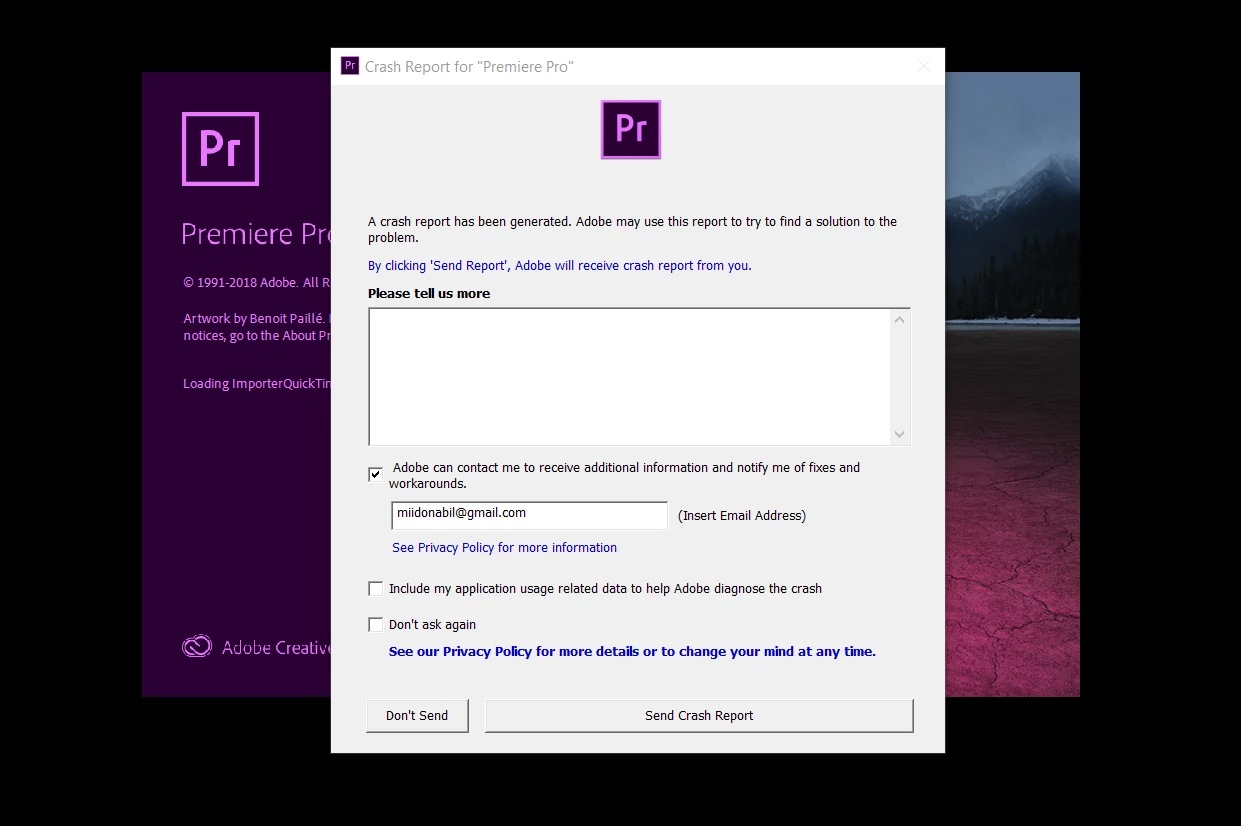Click the Don't Send button
Viewport: 1241px width, 826px height.
click(x=417, y=716)
